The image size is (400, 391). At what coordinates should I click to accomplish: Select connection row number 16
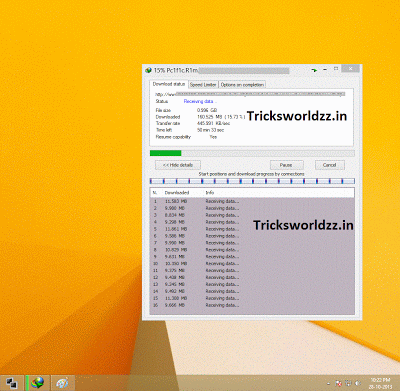click(x=252, y=305)
